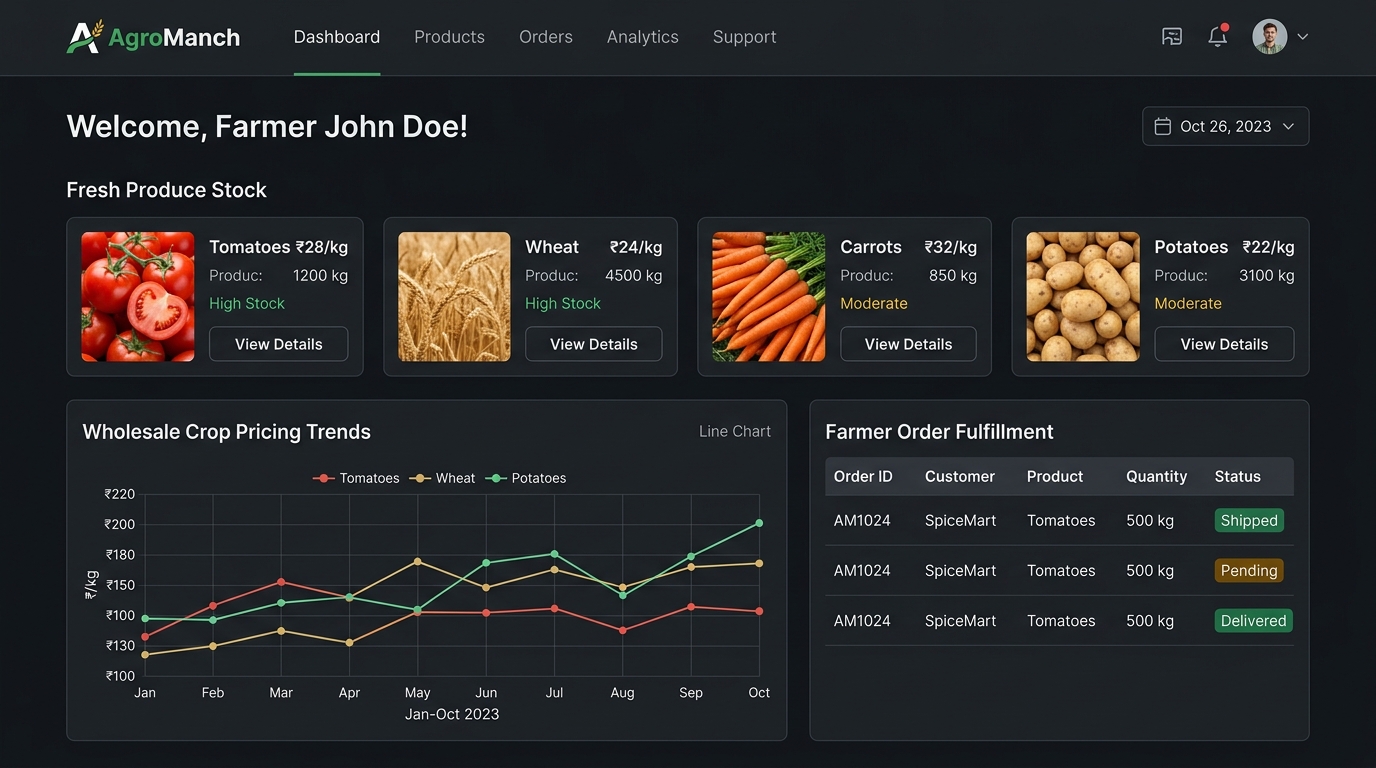Click the Pending status badge
The height and width of the screenshot is (768, 1376).
tap(1249, 570)
